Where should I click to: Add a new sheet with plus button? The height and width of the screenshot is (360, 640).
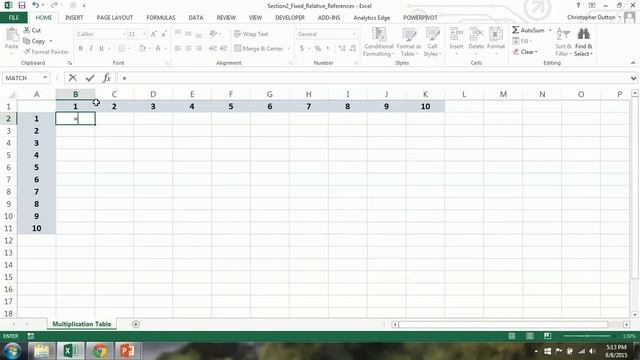tap(136, 324)
